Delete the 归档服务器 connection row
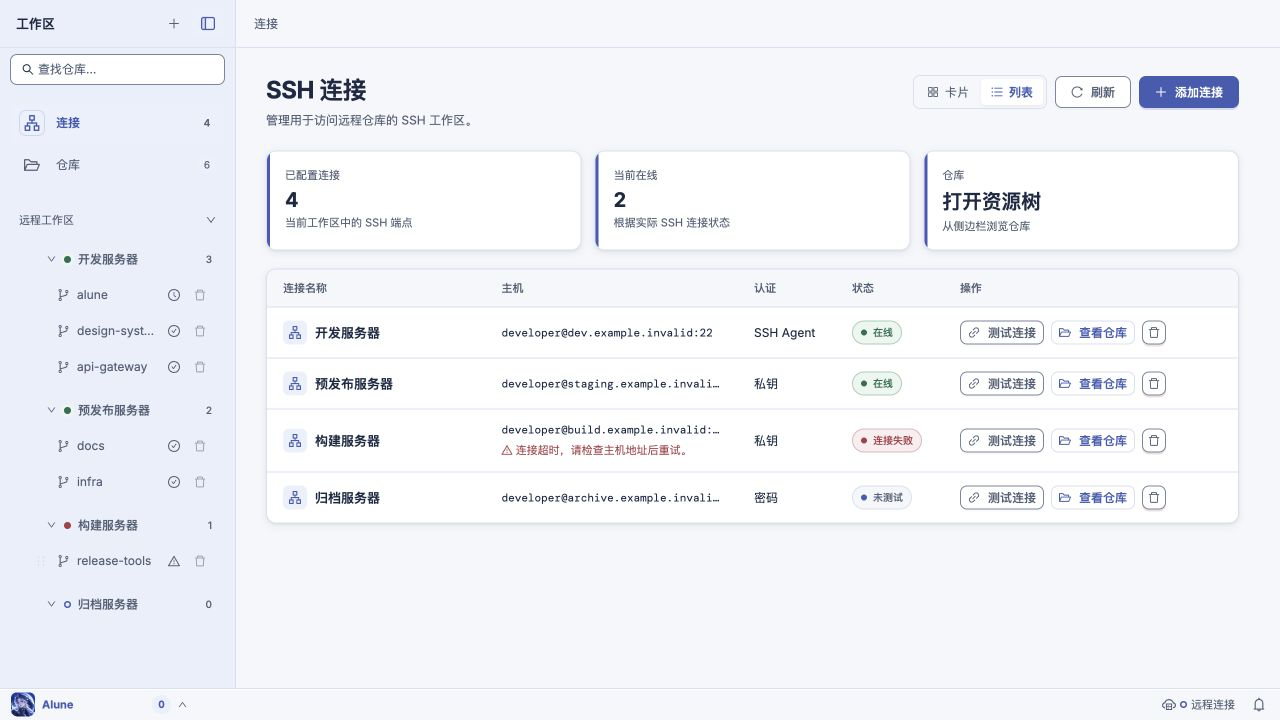The height and width of the screenshot is (720, 1280). pyautogui.click(x=1154, y=498)
